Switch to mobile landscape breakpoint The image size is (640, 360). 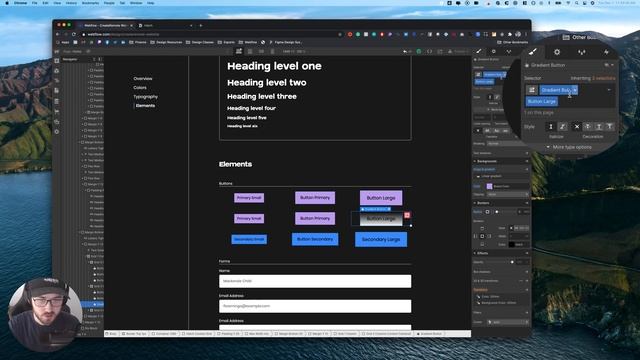261,51
